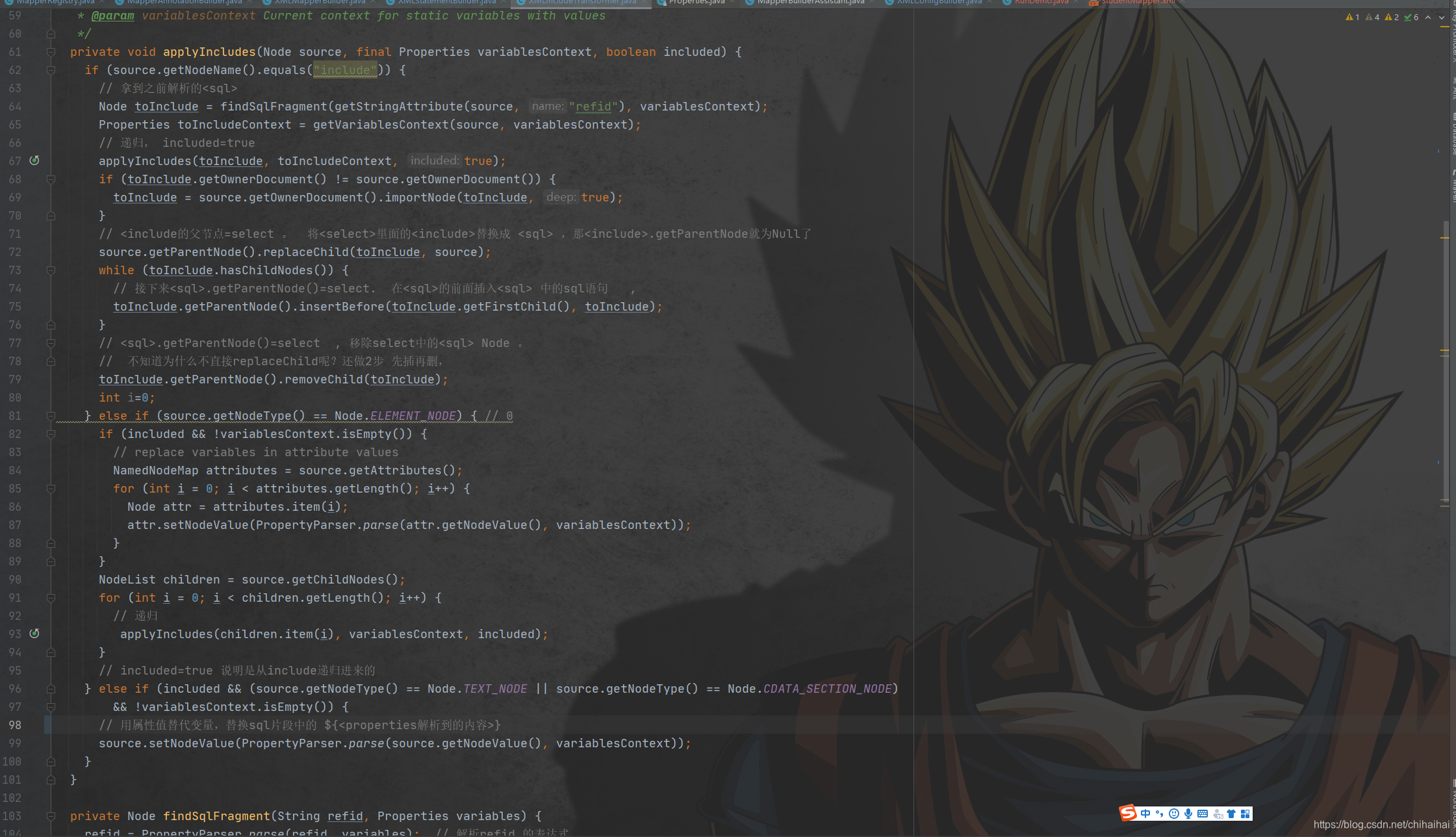Collapse for loop fold marker on line 85
The width and height of the screenshot is (1456, 837).
51,489
